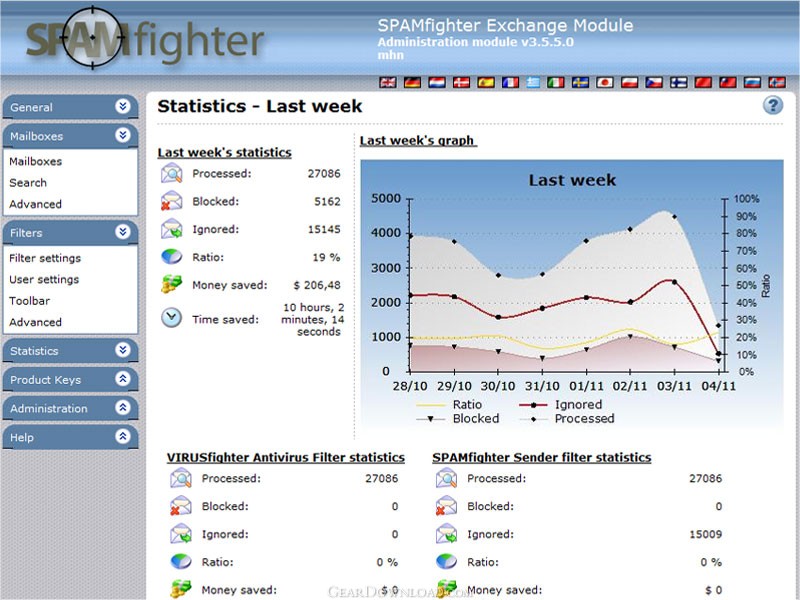The image size is (800, 600).
Task: Click Sender filter Ignored value 15009
Action: (x=706, y=534)
